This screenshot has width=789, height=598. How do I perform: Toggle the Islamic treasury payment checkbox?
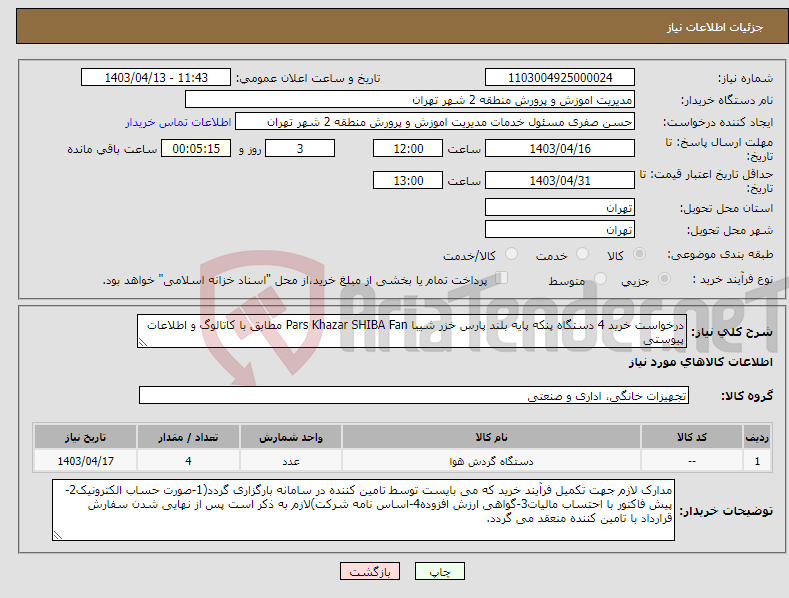click(501, 278)
